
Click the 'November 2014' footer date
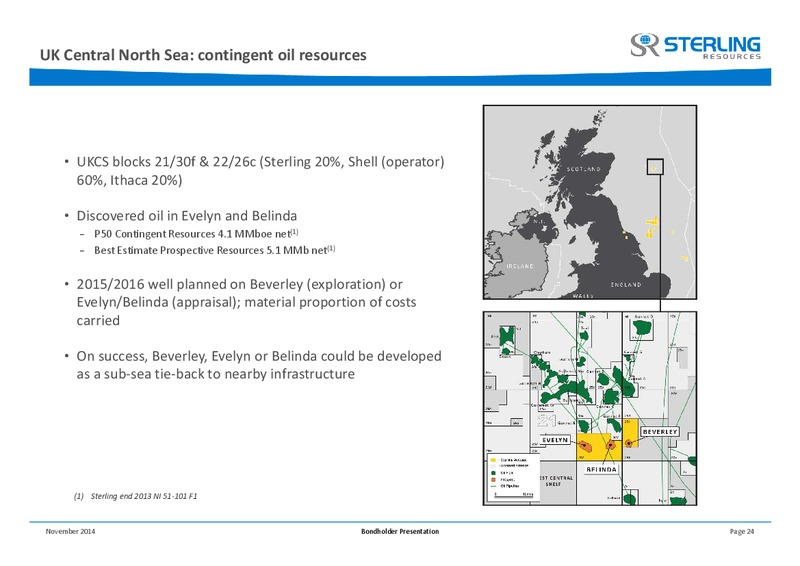pos(70,531)
